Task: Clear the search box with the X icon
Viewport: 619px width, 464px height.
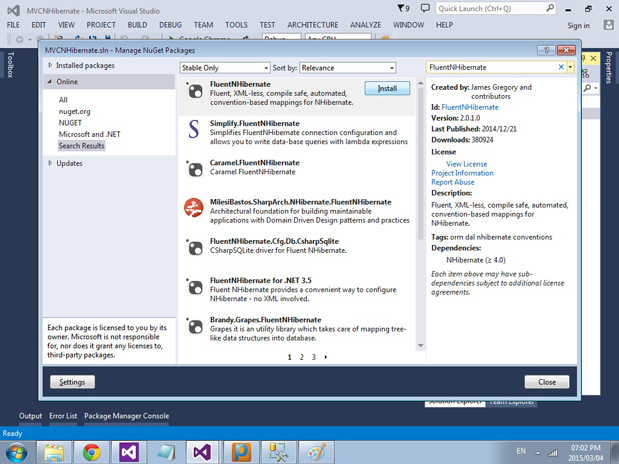Action: pos(561,67)
